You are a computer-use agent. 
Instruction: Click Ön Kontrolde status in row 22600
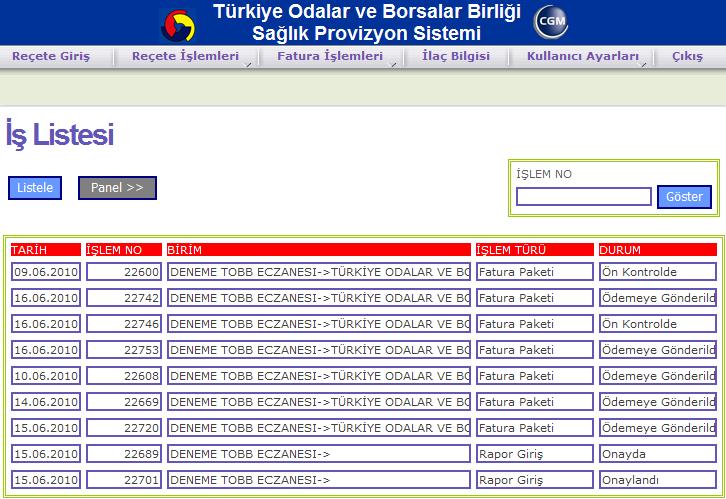(657, 272)
